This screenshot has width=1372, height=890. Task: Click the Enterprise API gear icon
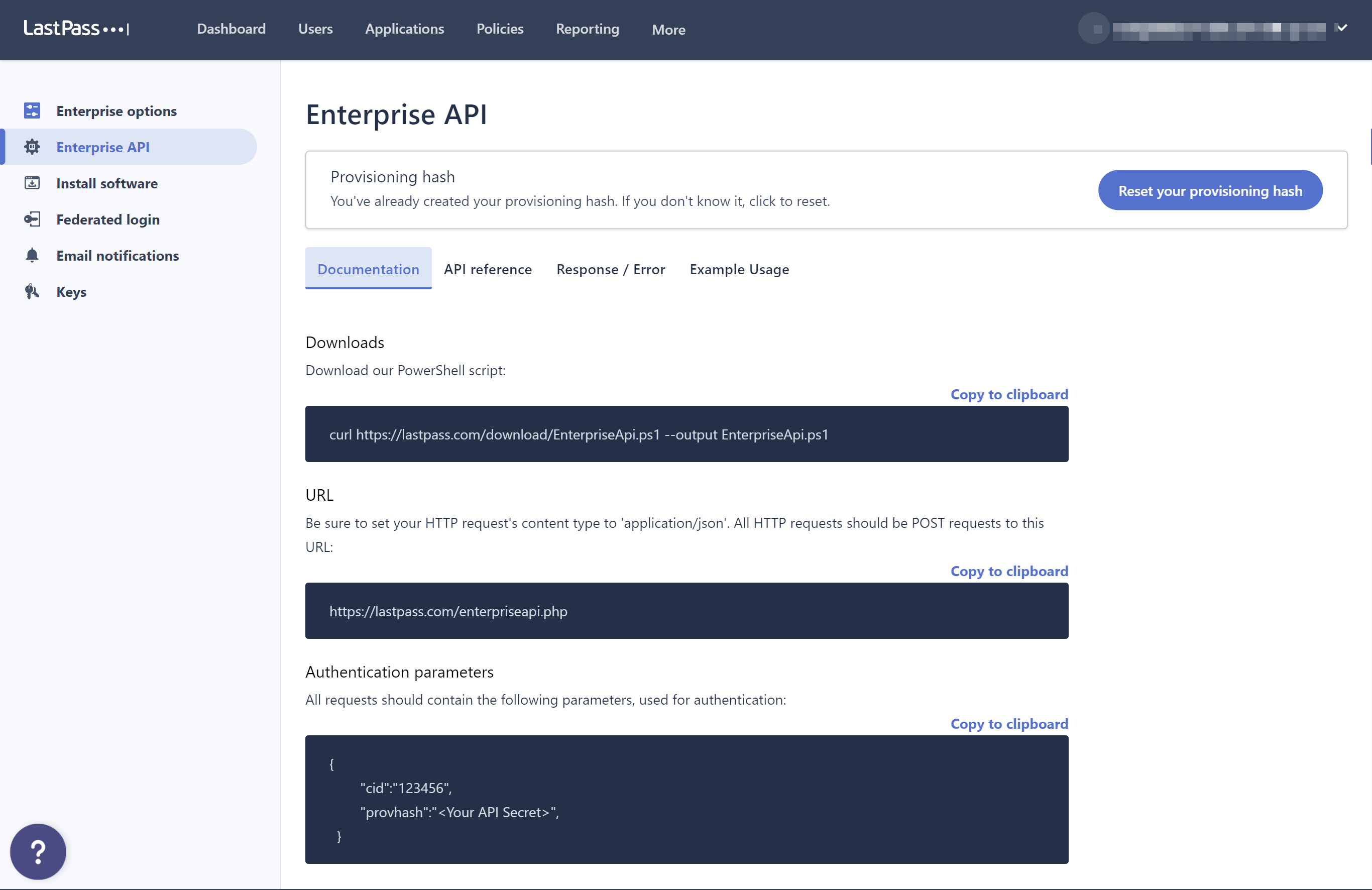click(32, 147)
